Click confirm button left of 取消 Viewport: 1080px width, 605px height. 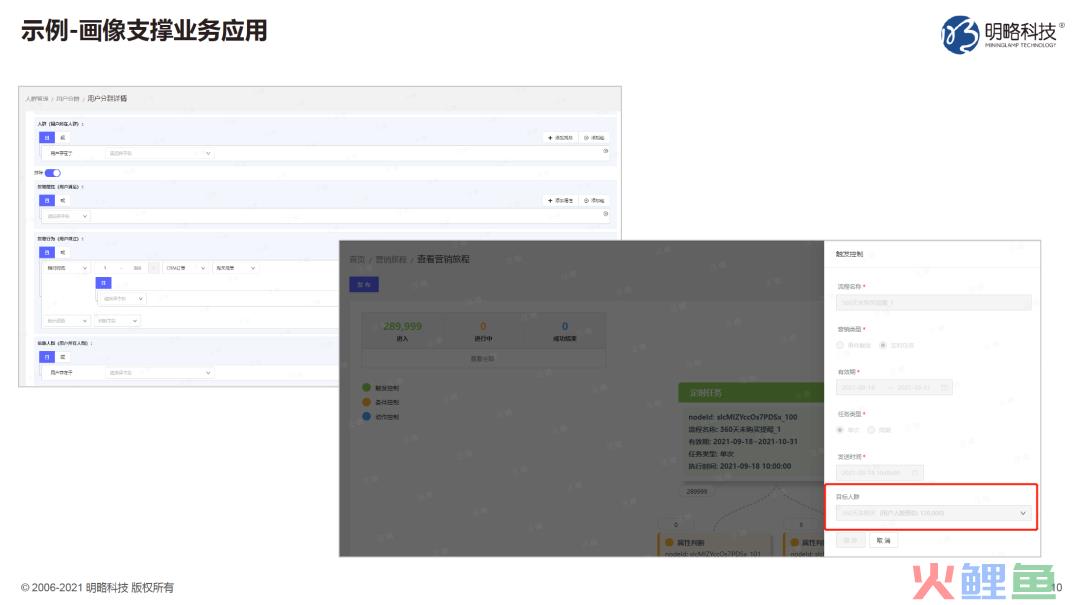(851, 540)
